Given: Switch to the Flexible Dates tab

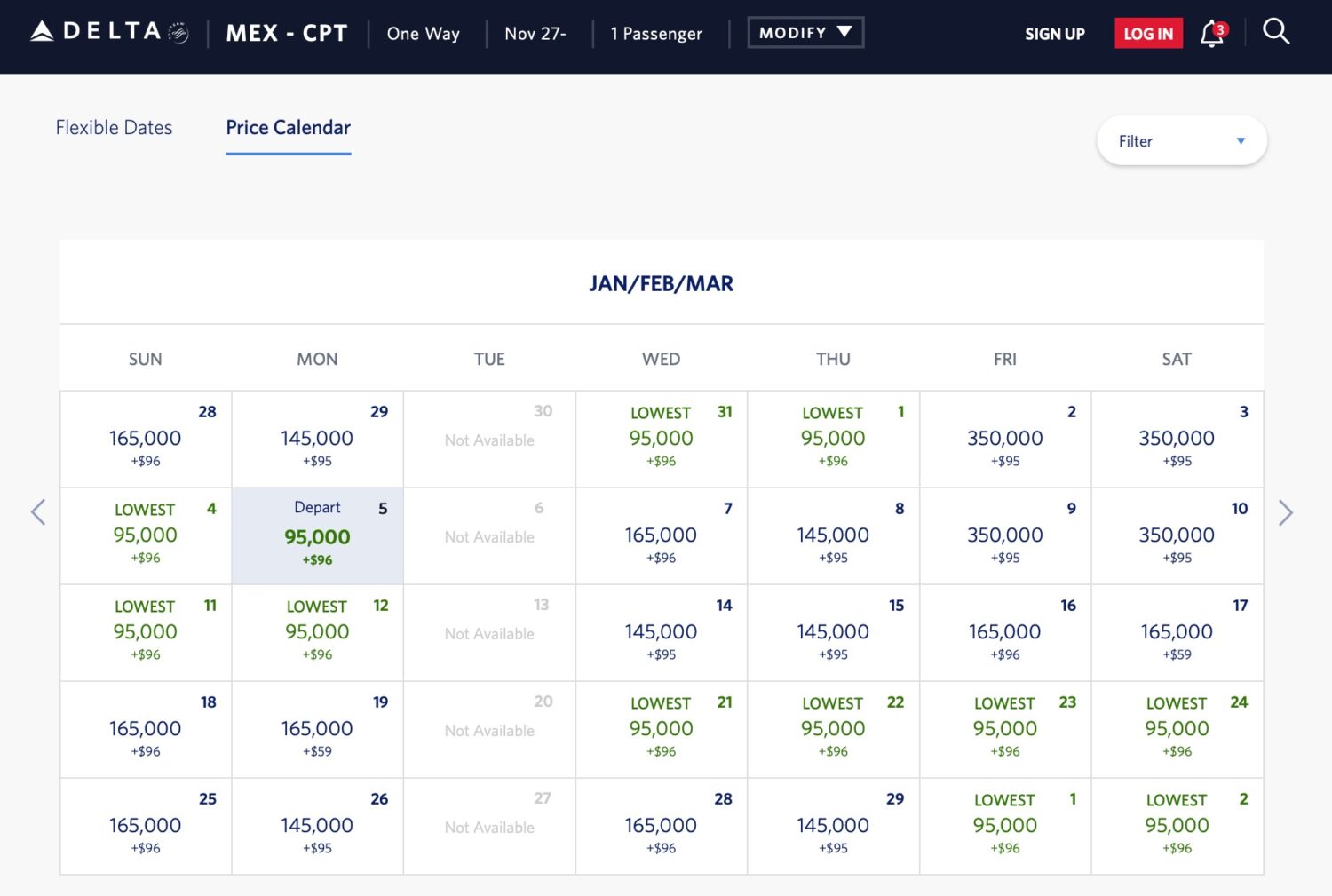Looking at the screenshot, I should [x=114, y=128].
